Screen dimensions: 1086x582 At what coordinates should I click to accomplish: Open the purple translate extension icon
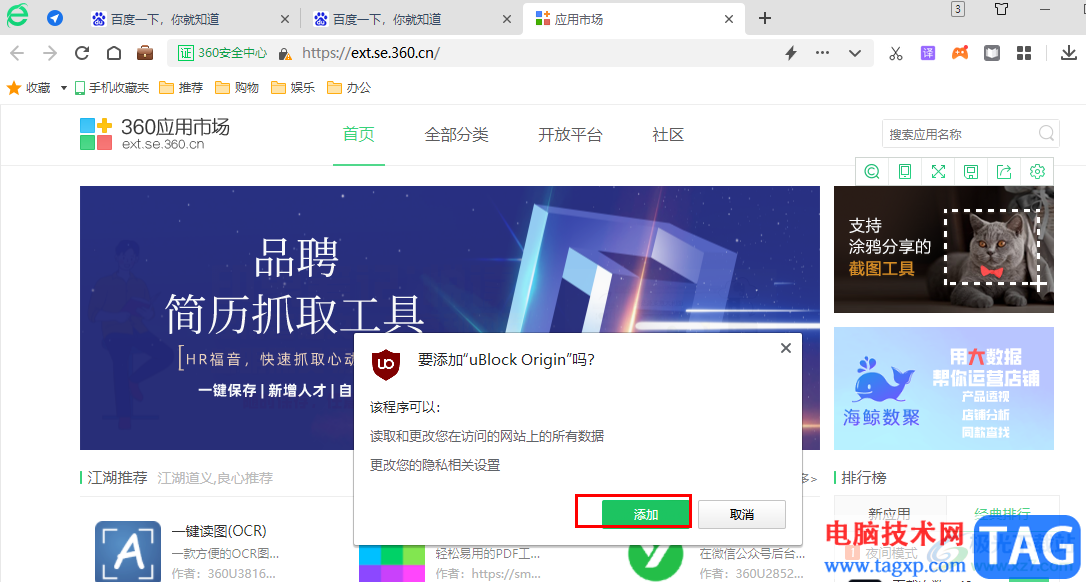point(927,53)
